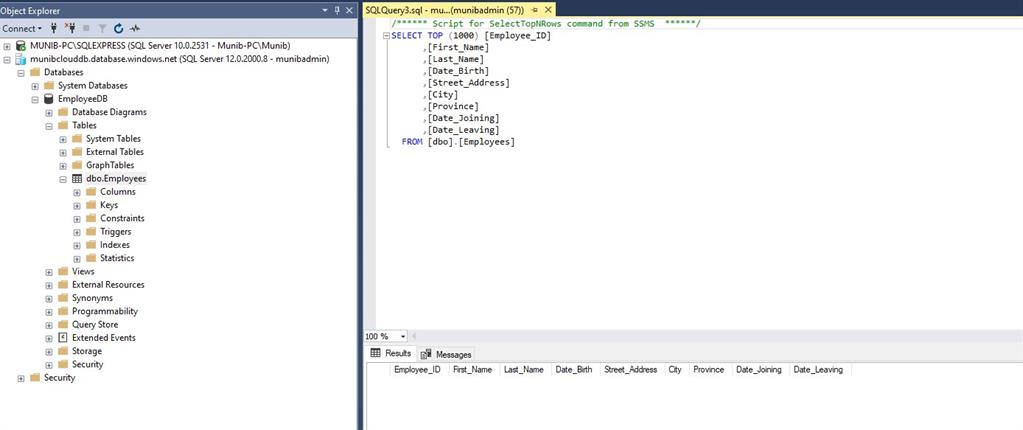Viewport: 1023px width, 430px height.
Task: Refresh Object Explorer using the circular arrow
Action: [x=119, y=29]
